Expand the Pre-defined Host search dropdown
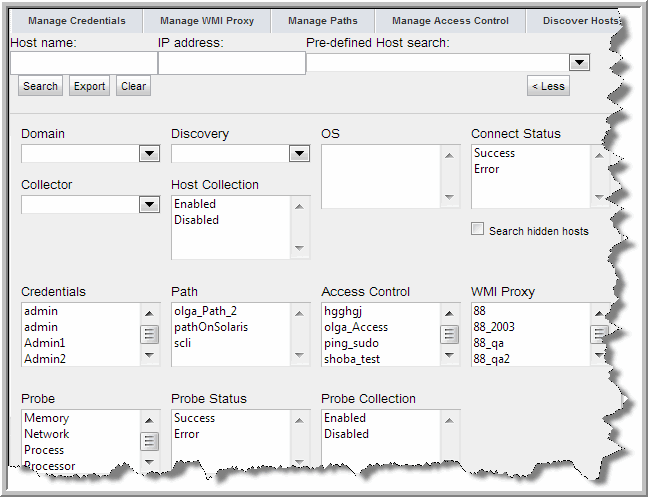 579,63
